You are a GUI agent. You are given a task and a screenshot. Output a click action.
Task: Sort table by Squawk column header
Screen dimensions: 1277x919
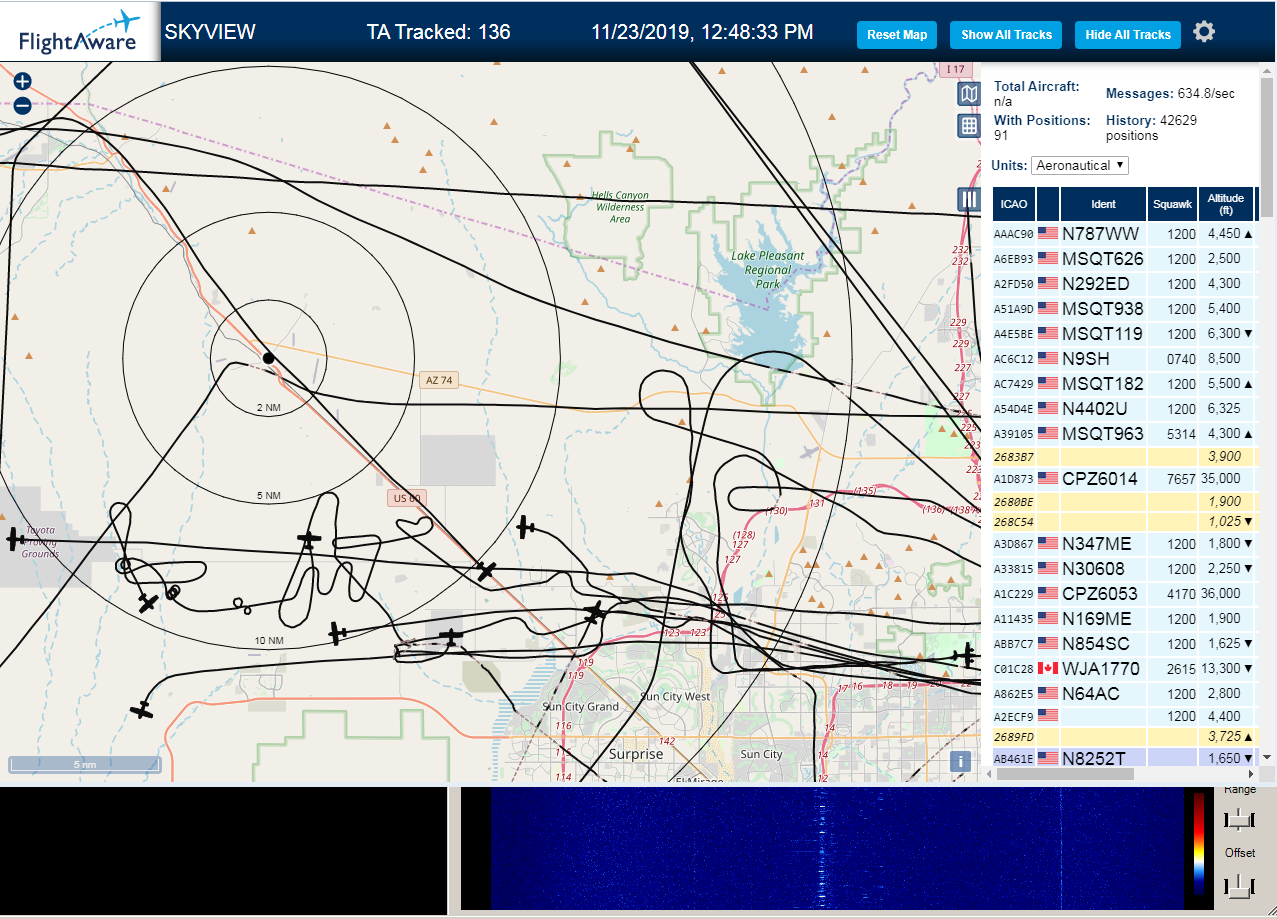tap(1172, 204)
